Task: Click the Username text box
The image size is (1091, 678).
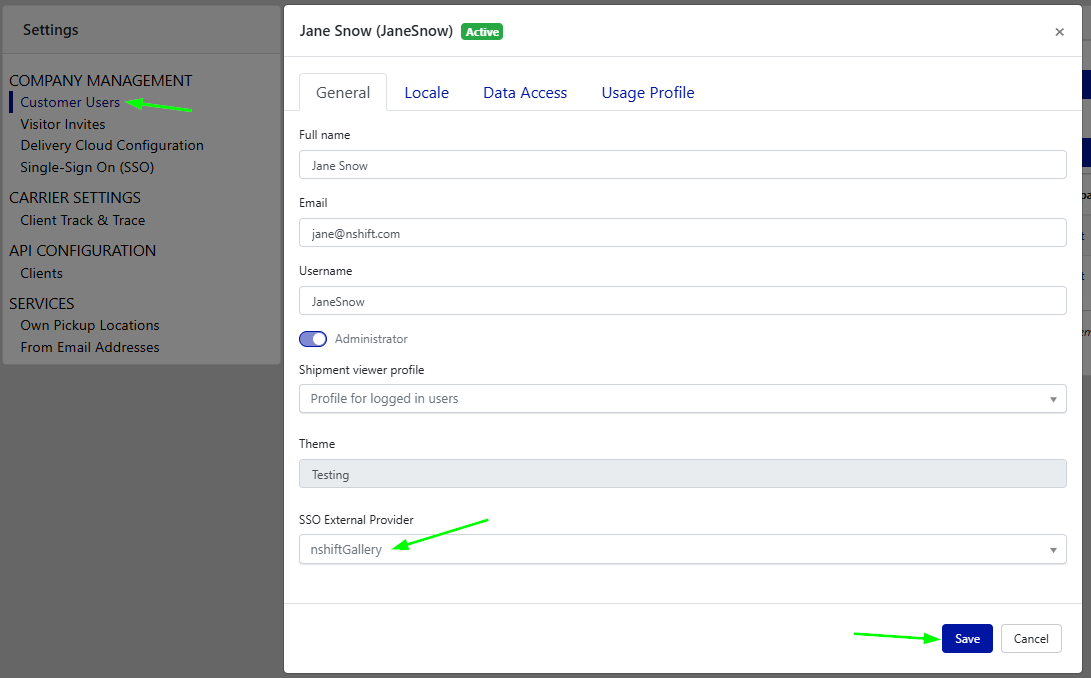Action: (682, 301)
